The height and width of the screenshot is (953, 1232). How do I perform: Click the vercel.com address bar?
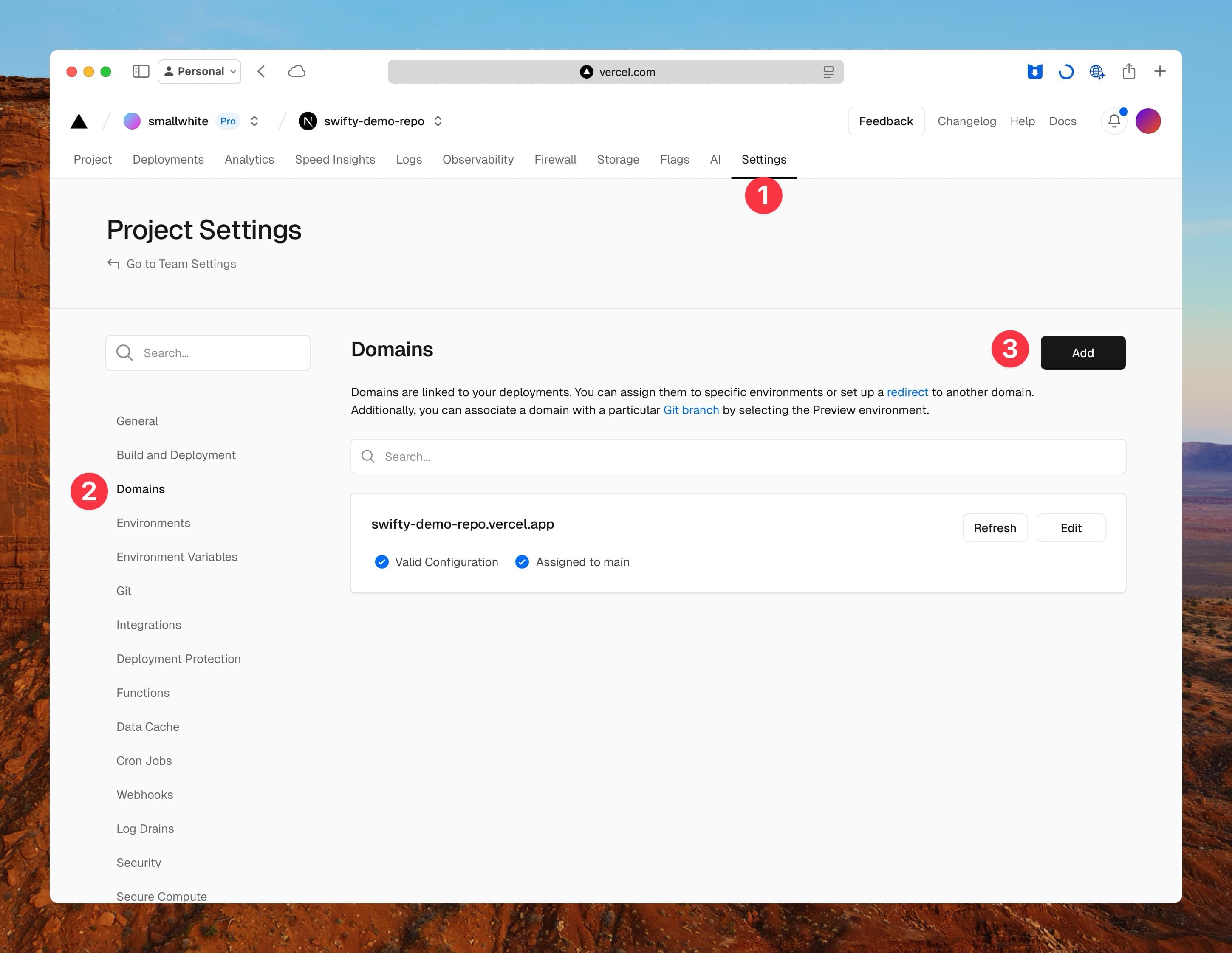tap(616, 72)
